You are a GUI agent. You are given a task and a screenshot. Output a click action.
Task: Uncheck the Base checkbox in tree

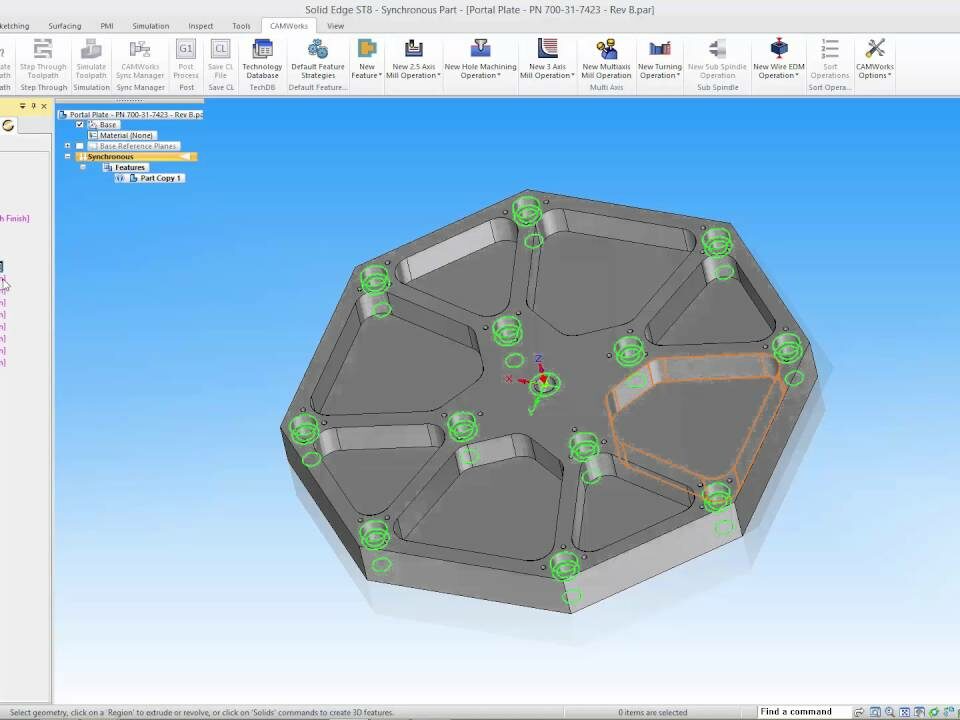point(80,125)
